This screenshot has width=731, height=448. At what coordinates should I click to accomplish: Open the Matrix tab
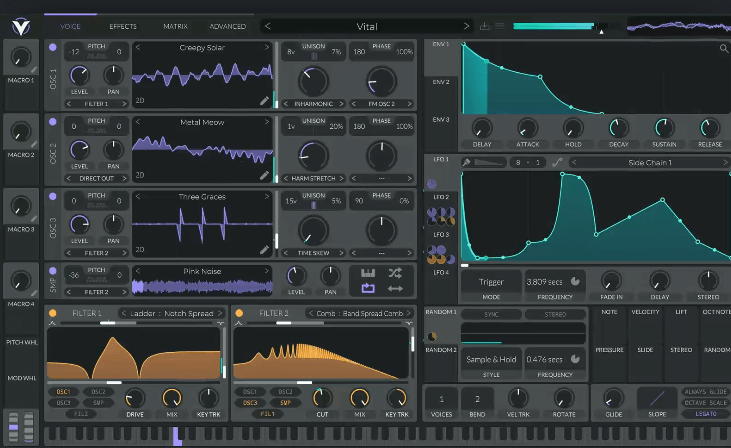click(x=174, y=26)
